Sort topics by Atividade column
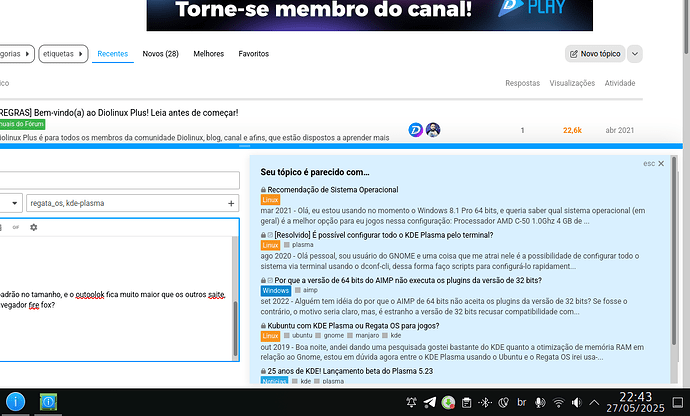The width and height of the screenshot is (690, 416). (x=620, y=83)
